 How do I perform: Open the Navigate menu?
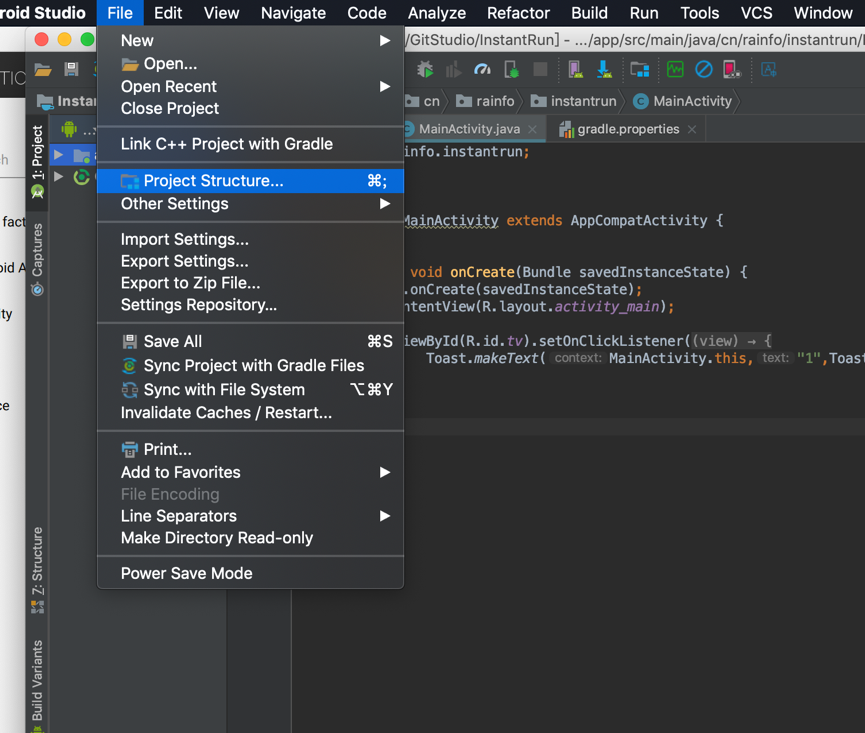tap(293, 13)
